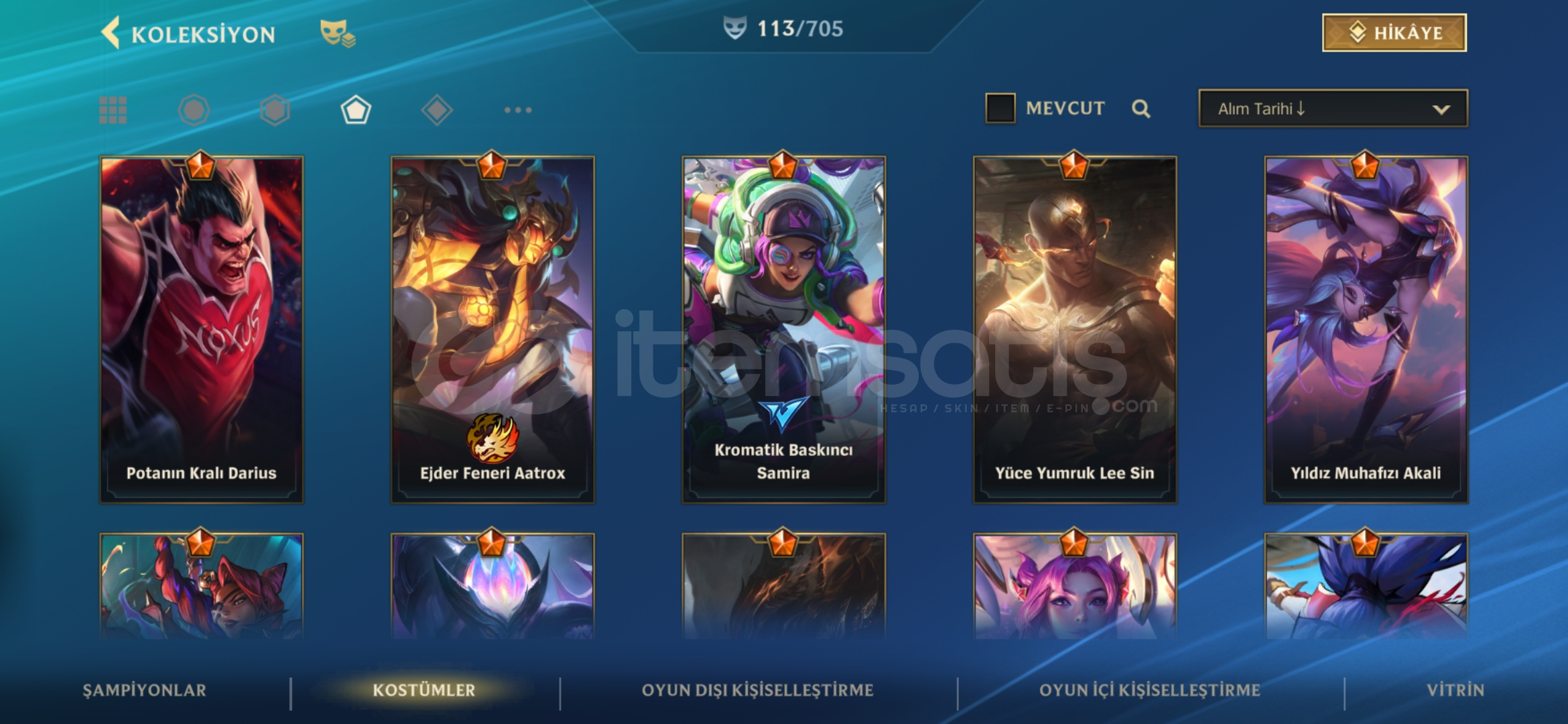Image resolution: width=1568 pixels, height=724 pixels.
Task: Open the Alım Tarihi sort dropdown
Action: click(x=1333, y=109)
